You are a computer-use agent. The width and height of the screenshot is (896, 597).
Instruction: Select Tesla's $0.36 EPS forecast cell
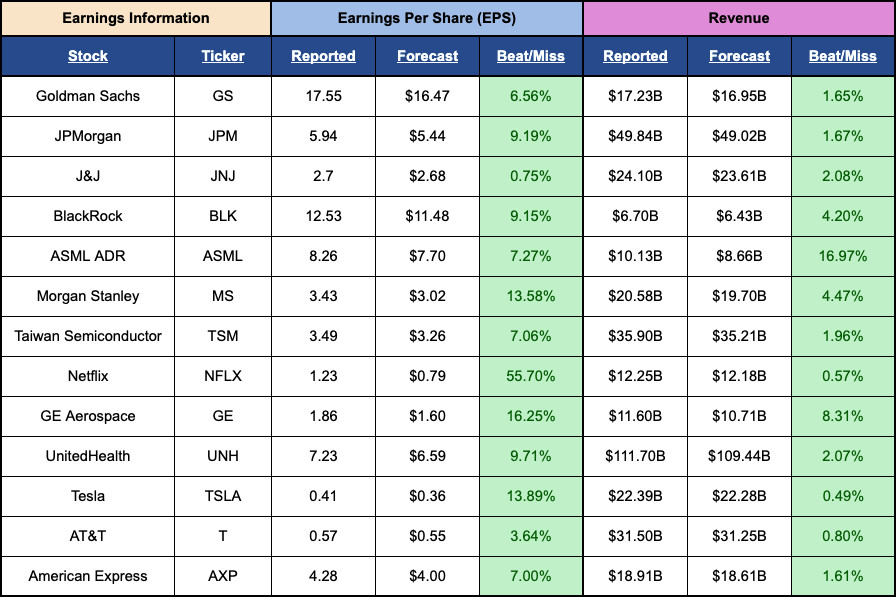tap(427, 496)
